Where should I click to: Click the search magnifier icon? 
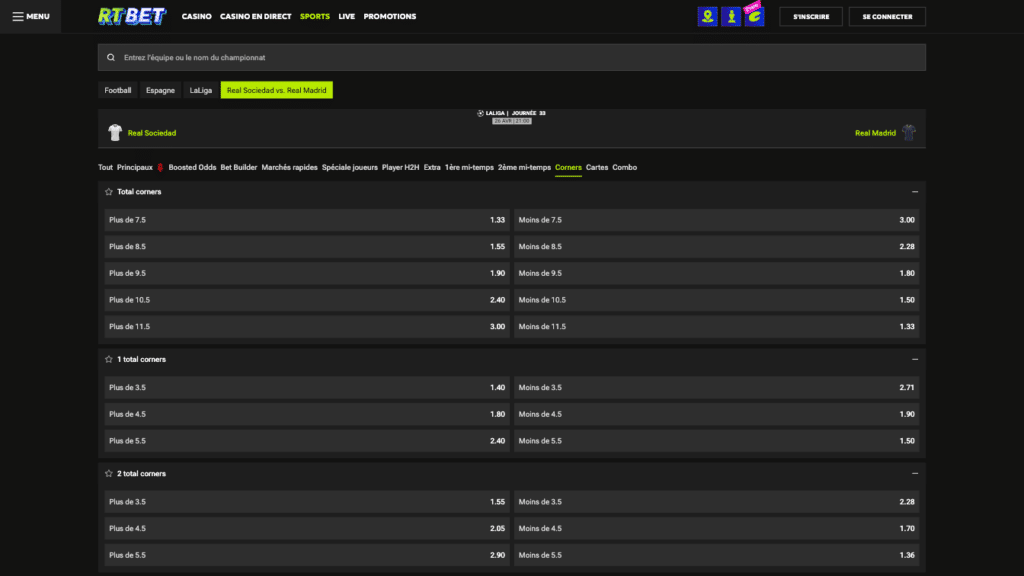pyautogui.click(x=111, y=57)
